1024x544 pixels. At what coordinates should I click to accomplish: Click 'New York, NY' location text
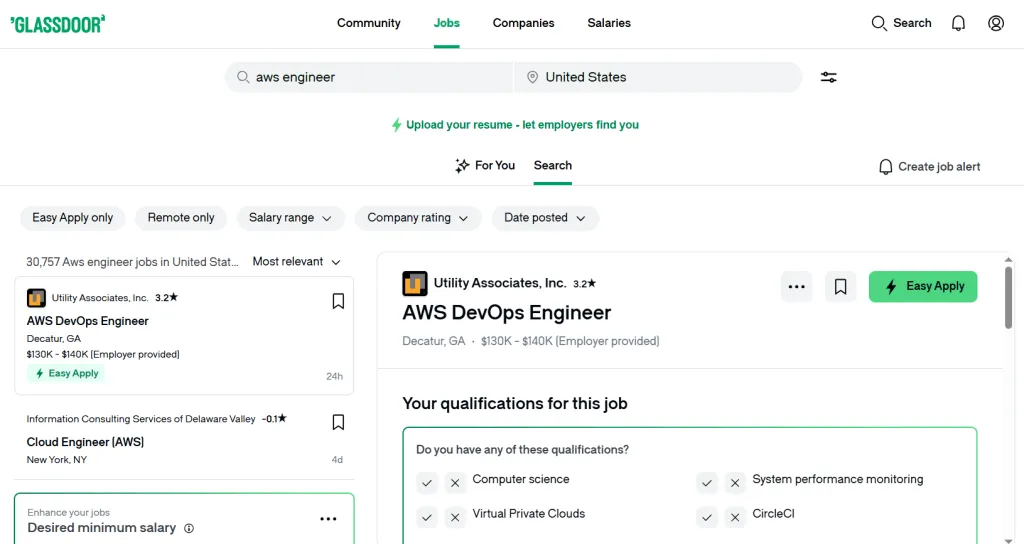point(57,460)
